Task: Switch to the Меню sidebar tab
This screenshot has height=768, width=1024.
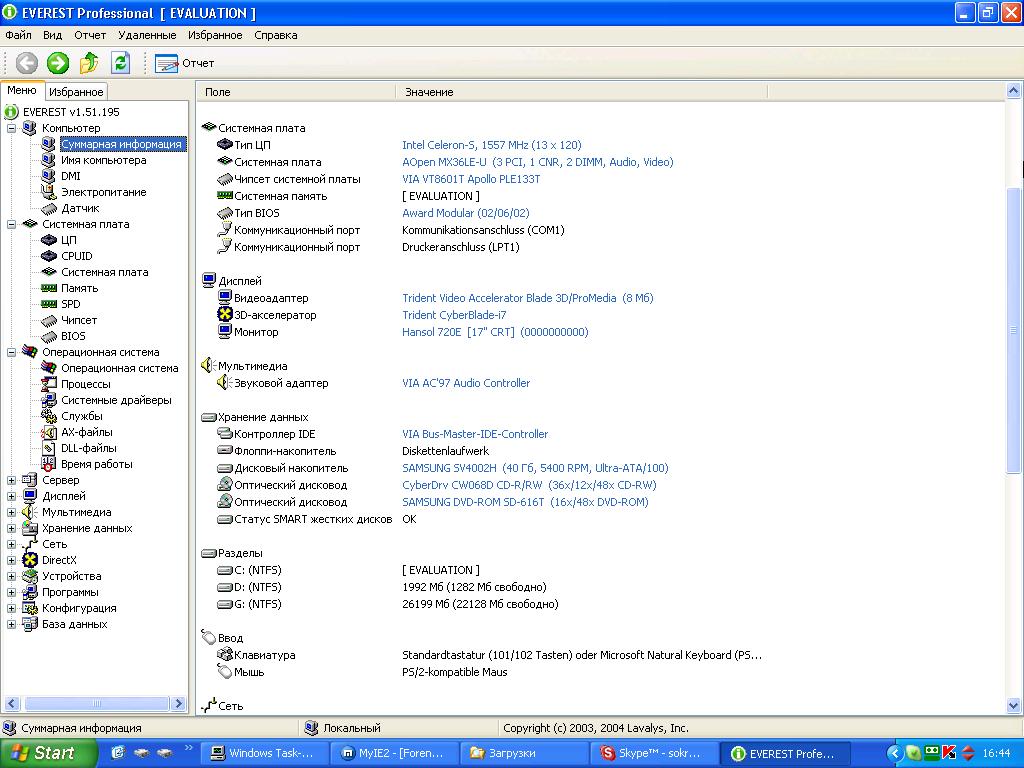Action: coord(22,90)
